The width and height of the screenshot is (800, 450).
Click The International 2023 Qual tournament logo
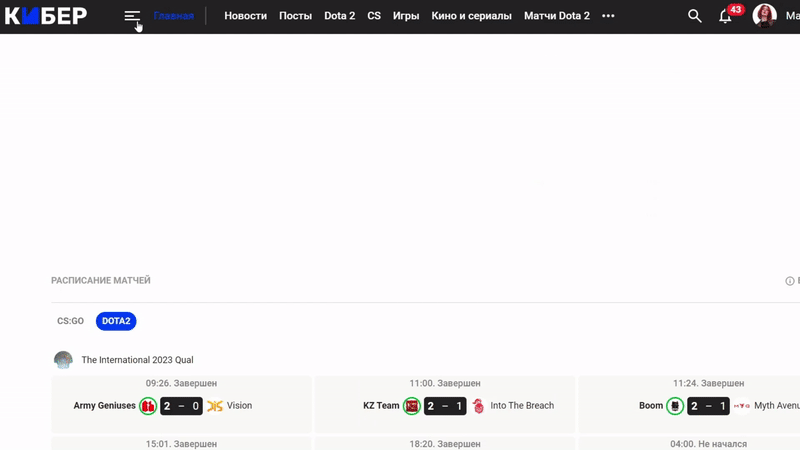tap(63, 360)
